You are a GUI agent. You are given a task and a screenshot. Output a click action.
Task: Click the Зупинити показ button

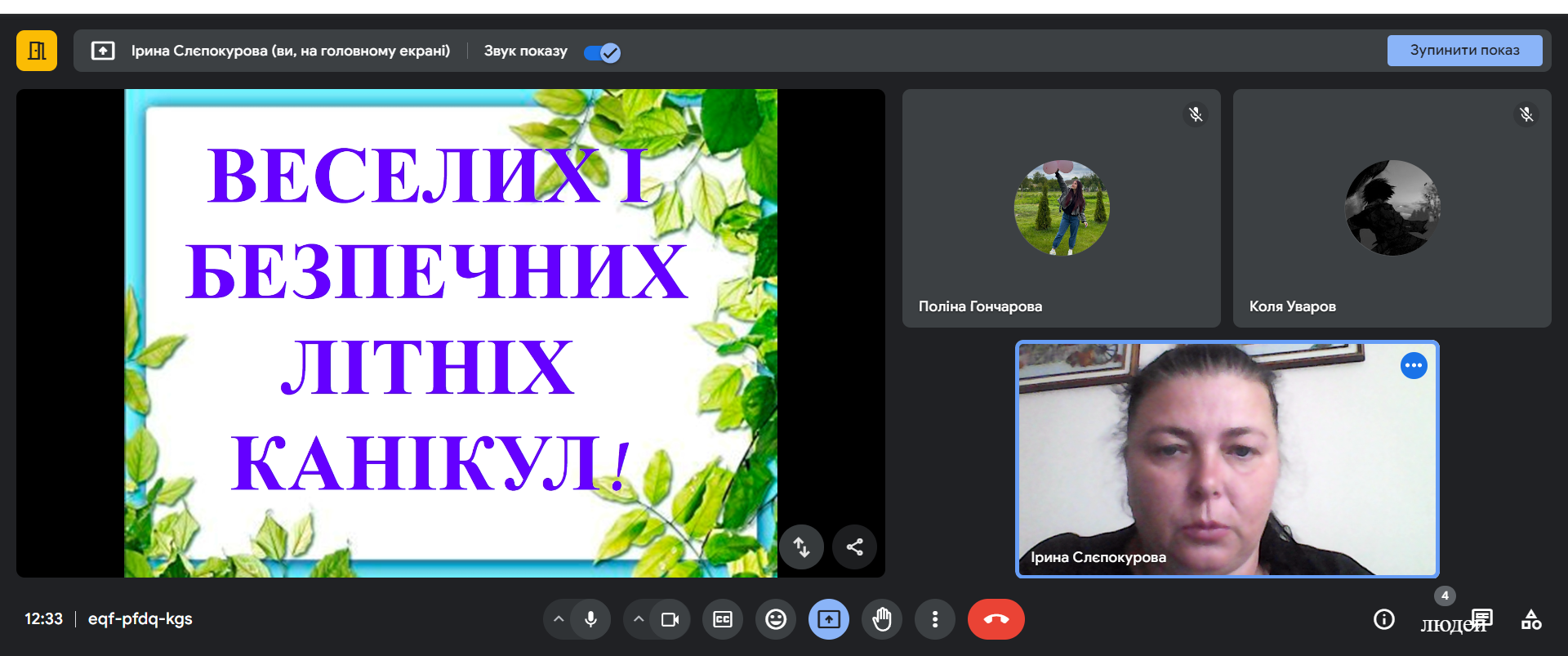coord(1464,51)
